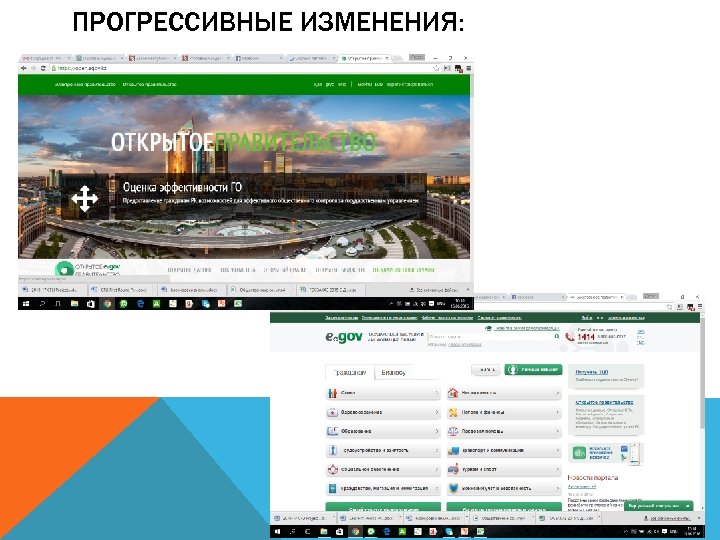Image resolution: width=720 pixels, height=540 pixels.
Task: Click the shield icon for Военный учет и безопасность
Action: 453,489
